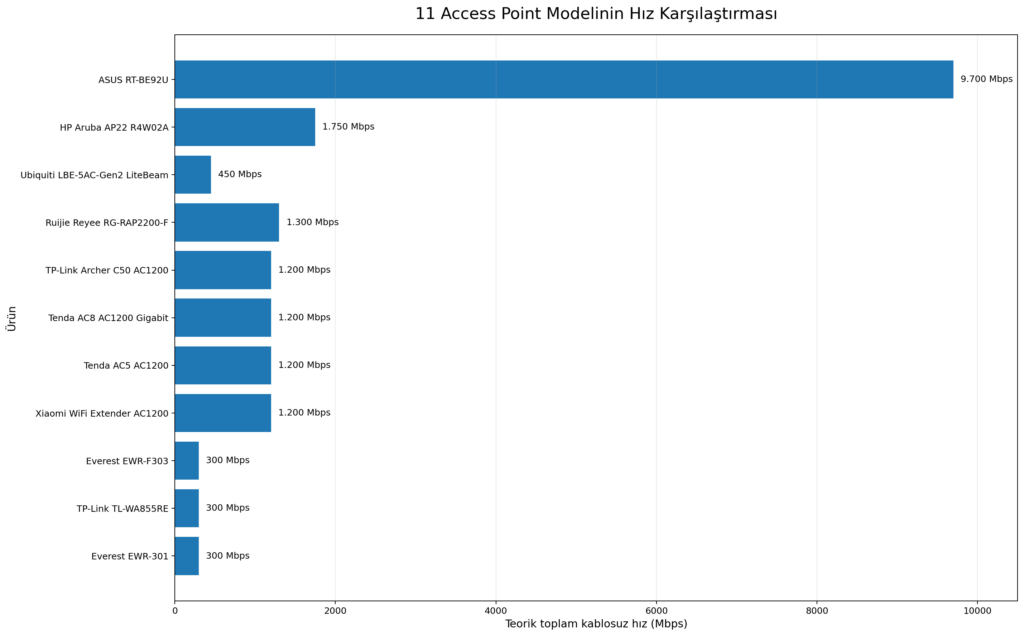Click the 'TP-Link TL-WA855RE' label
Image resolution: width=1024 pixels, height=636 pixels.
pos(122,509)
